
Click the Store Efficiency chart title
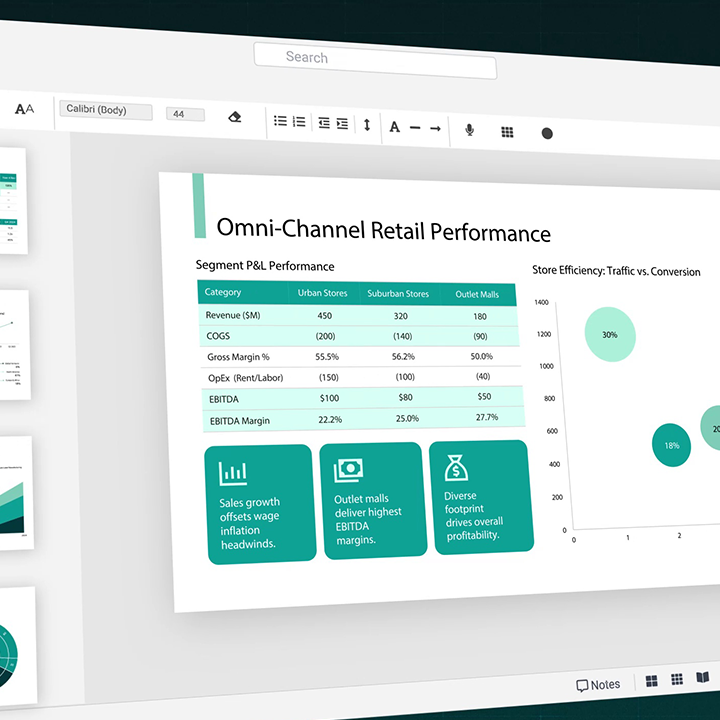tap(616, 271)
